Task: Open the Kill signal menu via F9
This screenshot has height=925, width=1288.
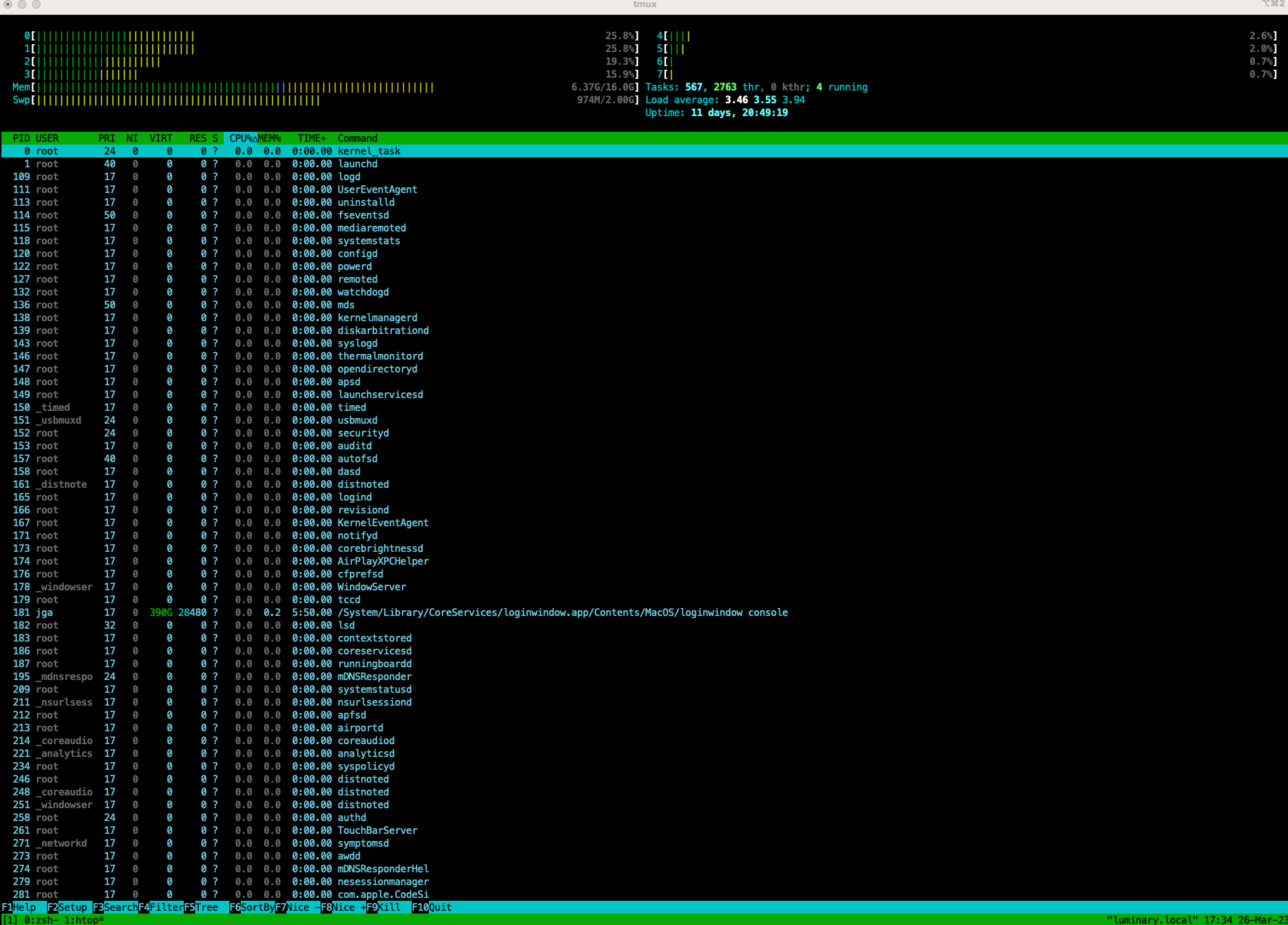Action: tap(385, 907)
